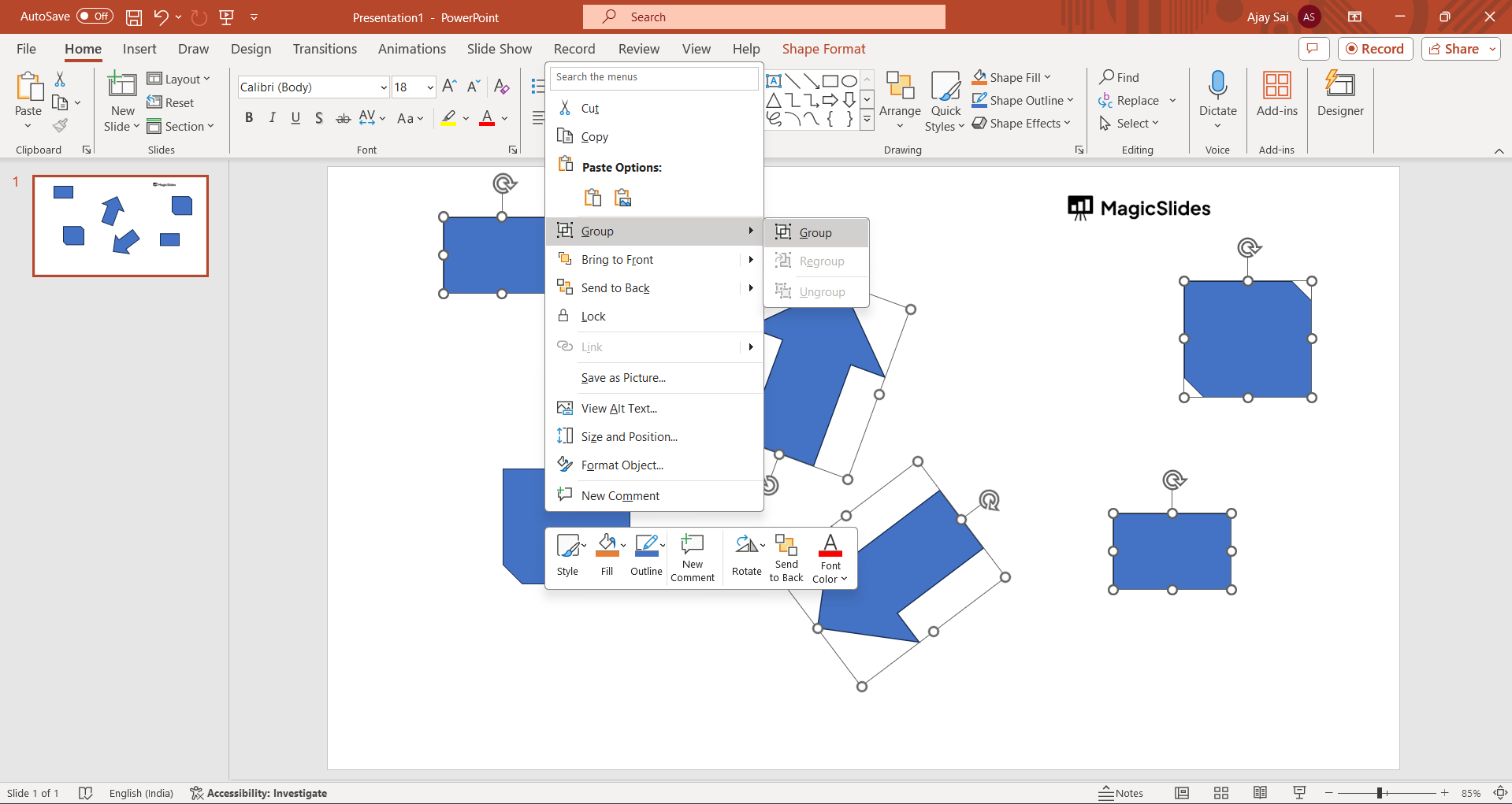Click the Format Painter brush icon
The image size is (1512, 804).
pyautogui.click(x=60, y=125)
